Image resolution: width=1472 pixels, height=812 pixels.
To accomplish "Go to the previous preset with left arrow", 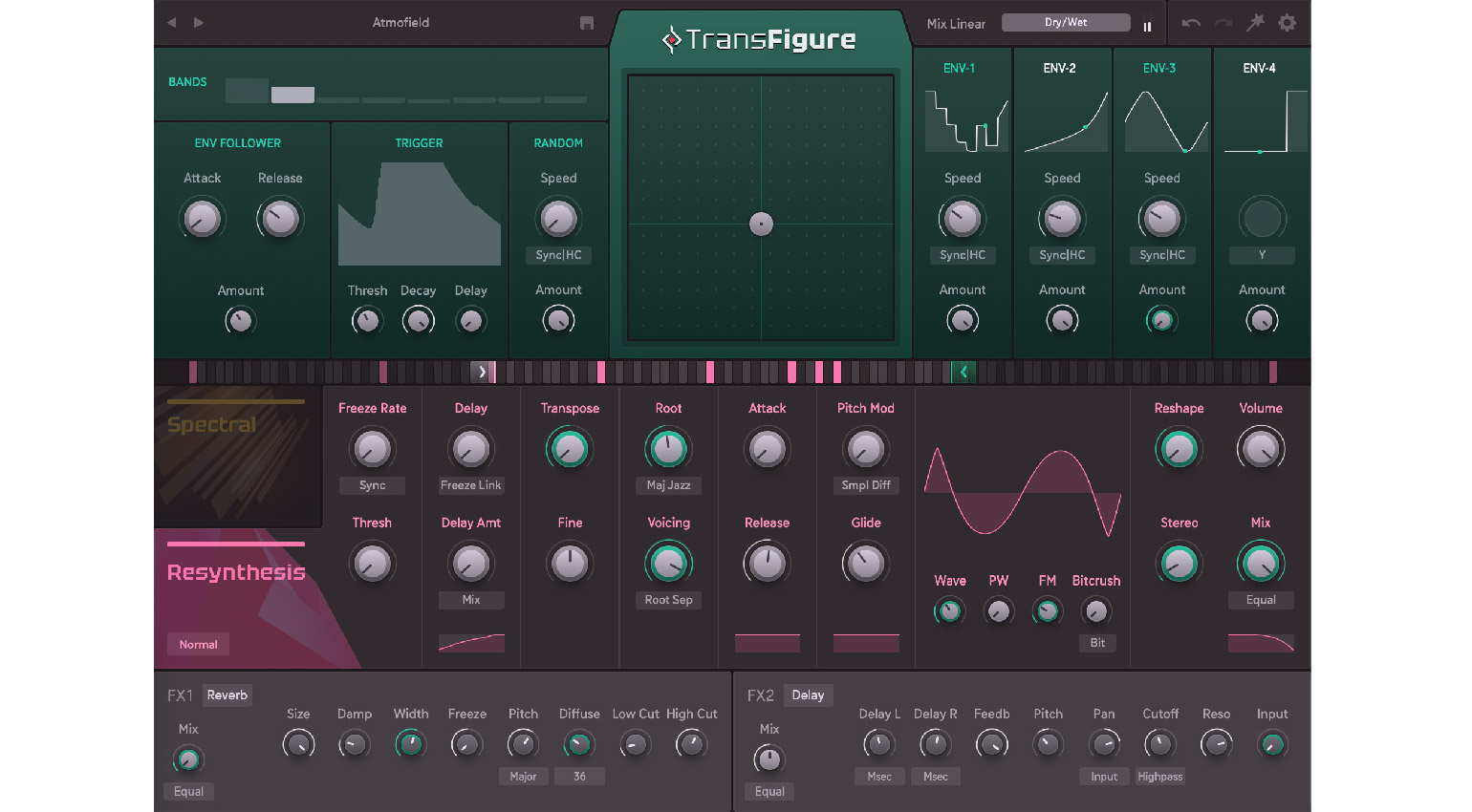I will tap(172, 23).
